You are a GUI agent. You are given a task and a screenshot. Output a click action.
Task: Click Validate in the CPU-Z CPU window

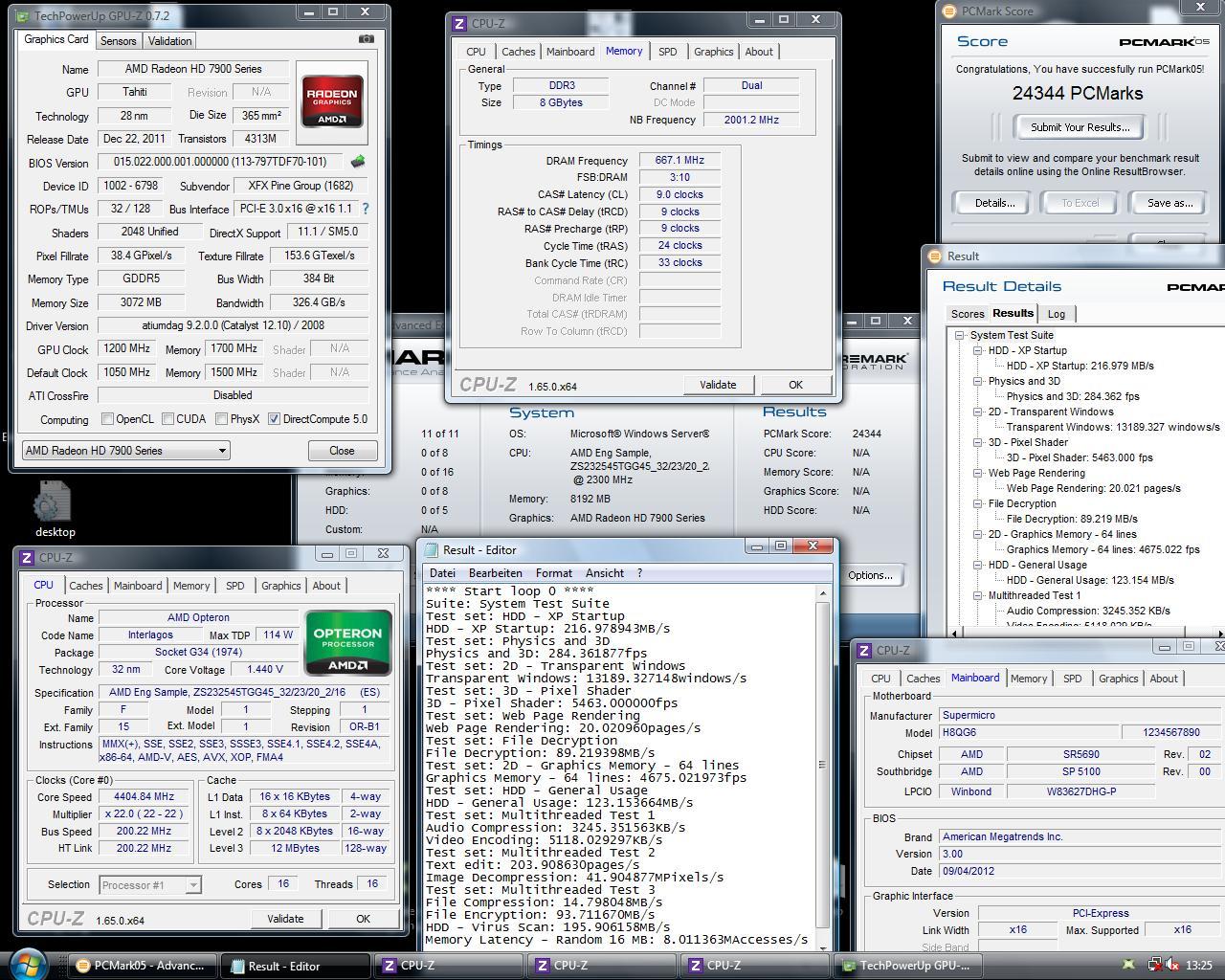pos(285,919)
